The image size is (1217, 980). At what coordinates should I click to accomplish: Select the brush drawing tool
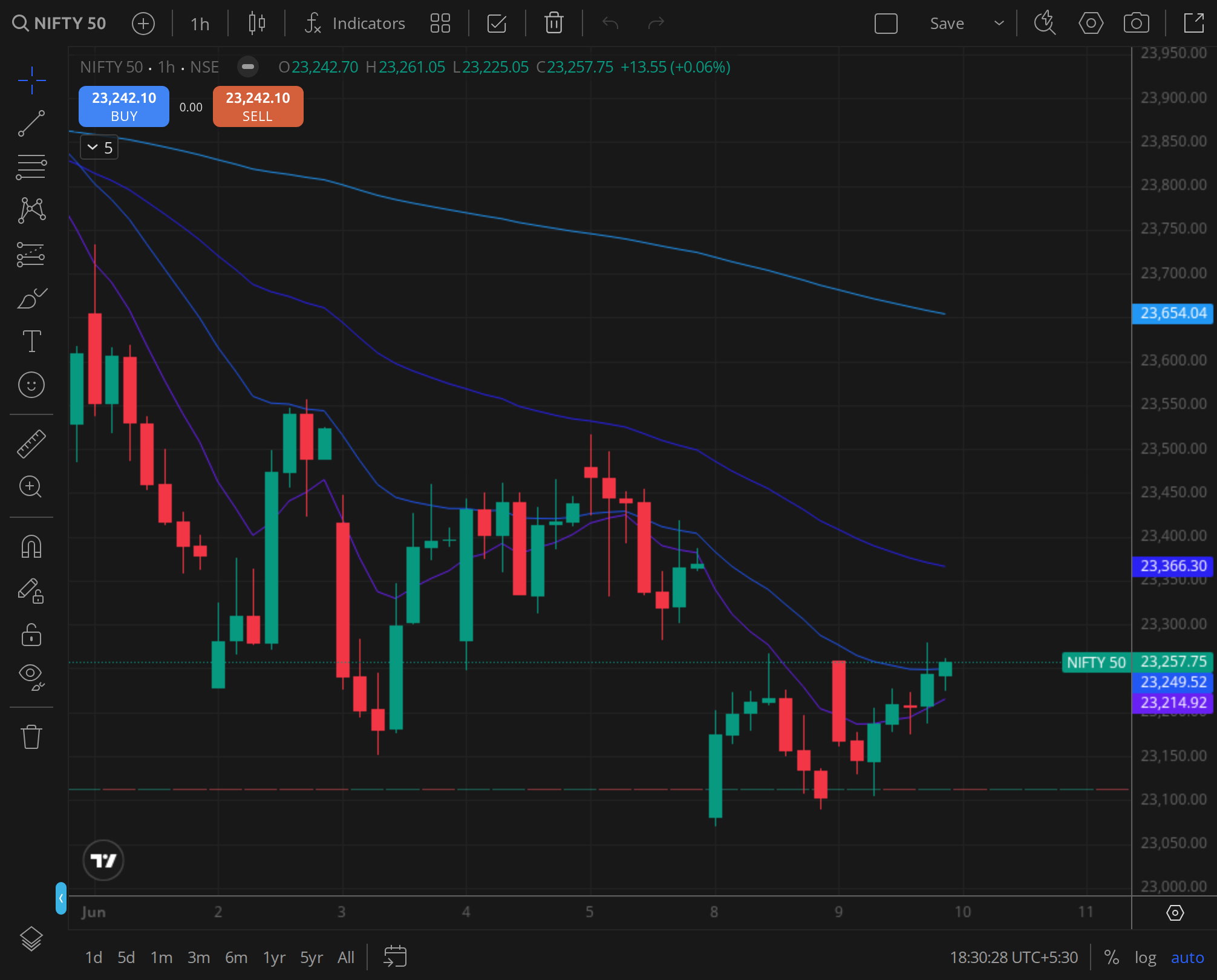point(31,298)
